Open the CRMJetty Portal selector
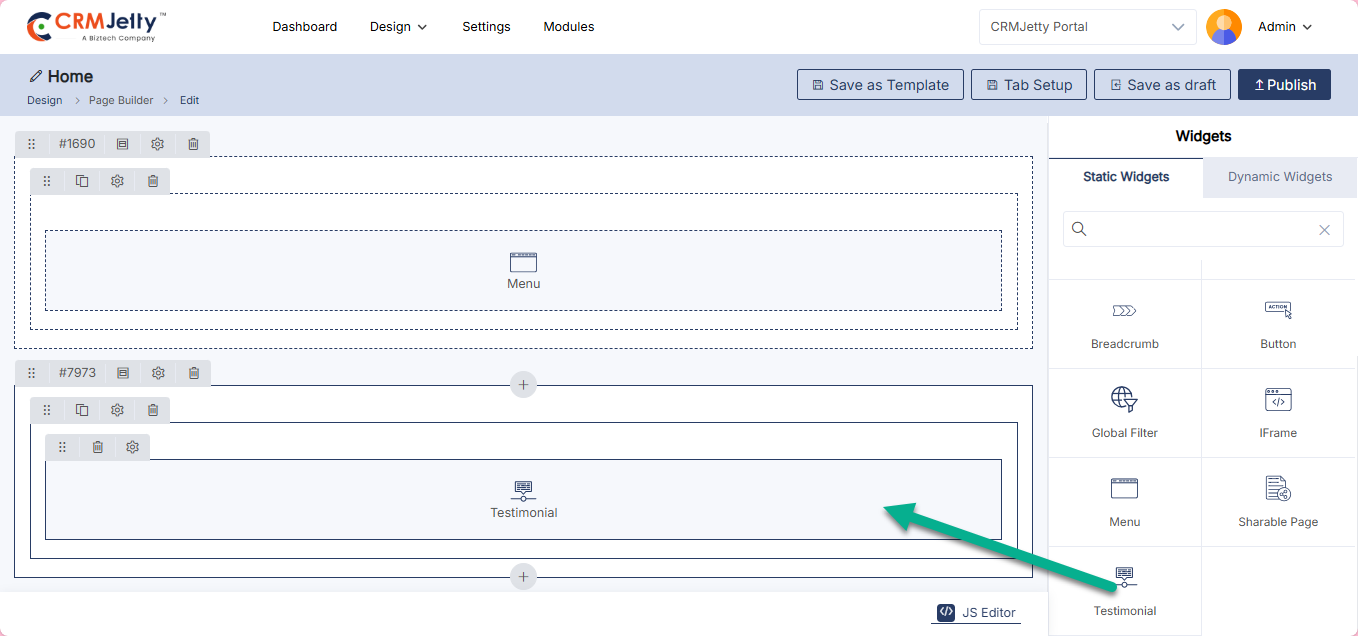The image size is (1358, 636). point(1086,27)
